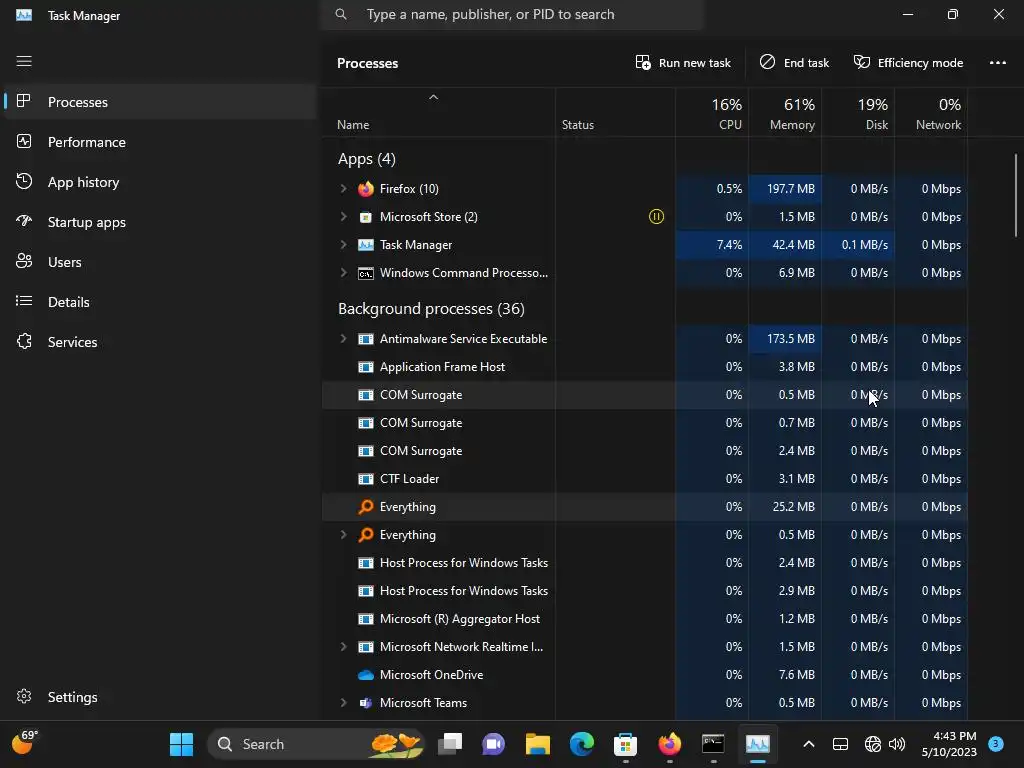The width and height of the screenshot is (1024, 768).
Task: Click the CTF Loader process icon
Action: point(366,479)
